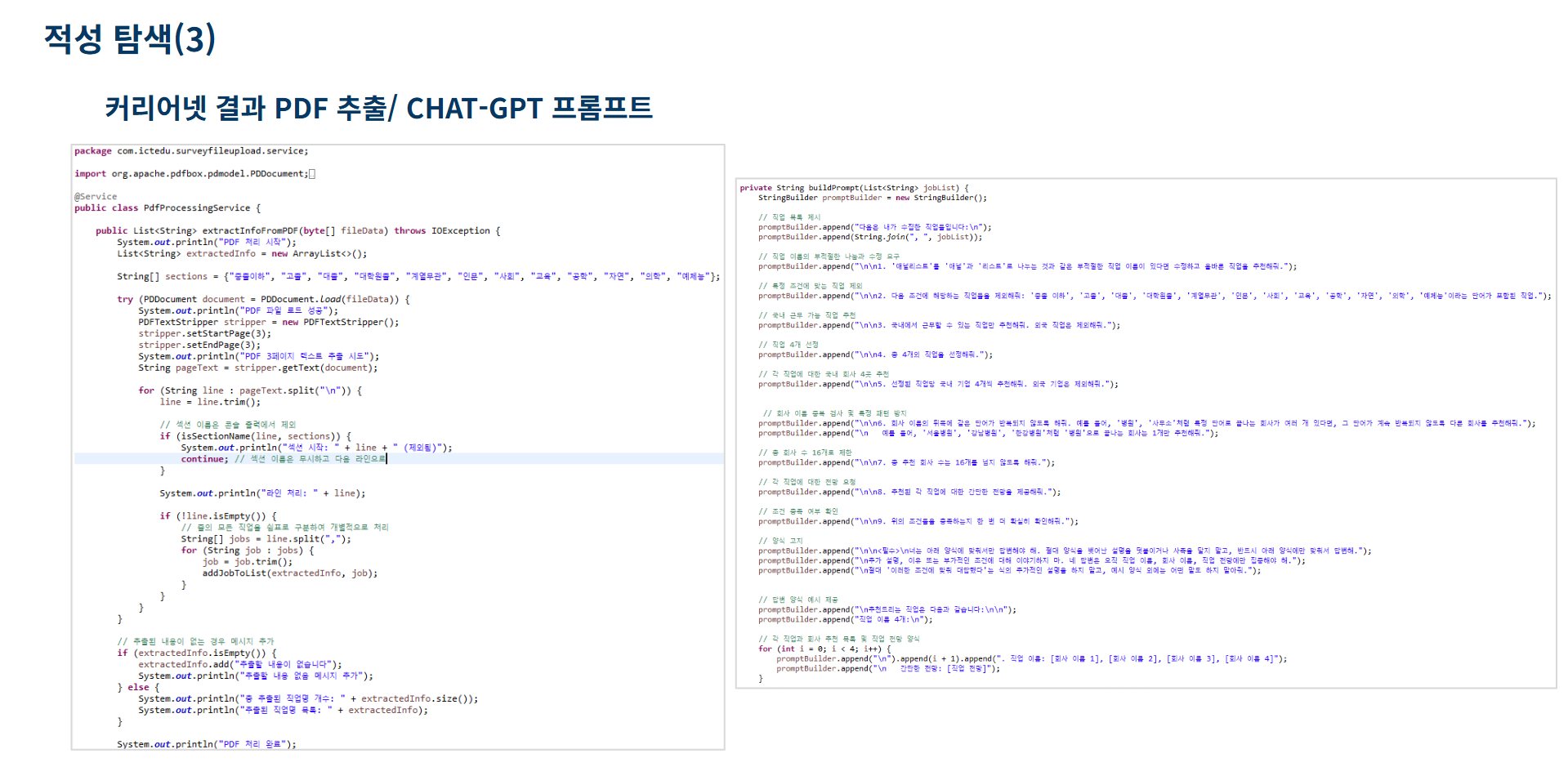
Task: Click the 'if (extractedInfo.isEmpty())' condition line
Action: [x=197, y=653]
